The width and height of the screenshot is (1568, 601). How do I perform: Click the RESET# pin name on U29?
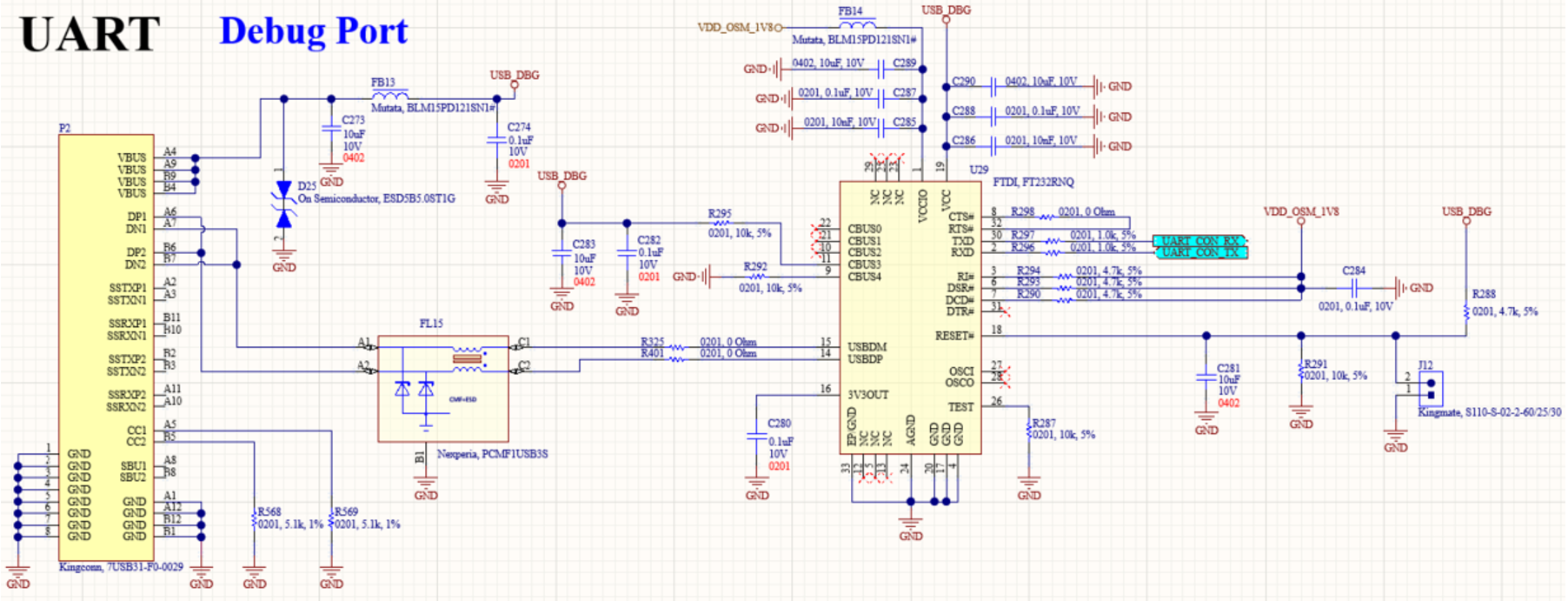tap(954, 336)
